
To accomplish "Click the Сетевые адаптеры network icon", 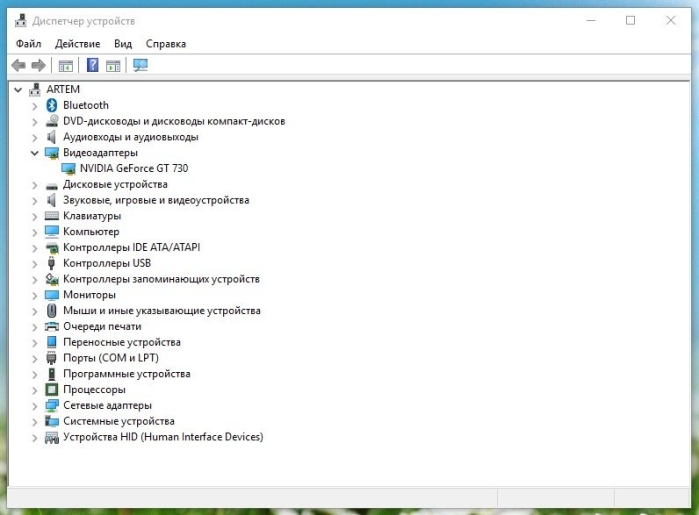I will [52, 405].
